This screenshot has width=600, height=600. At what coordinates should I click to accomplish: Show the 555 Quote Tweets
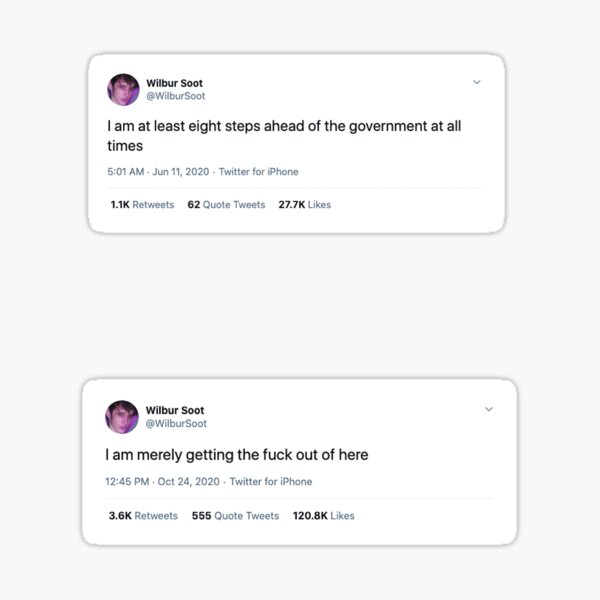(x=235, y=516)
